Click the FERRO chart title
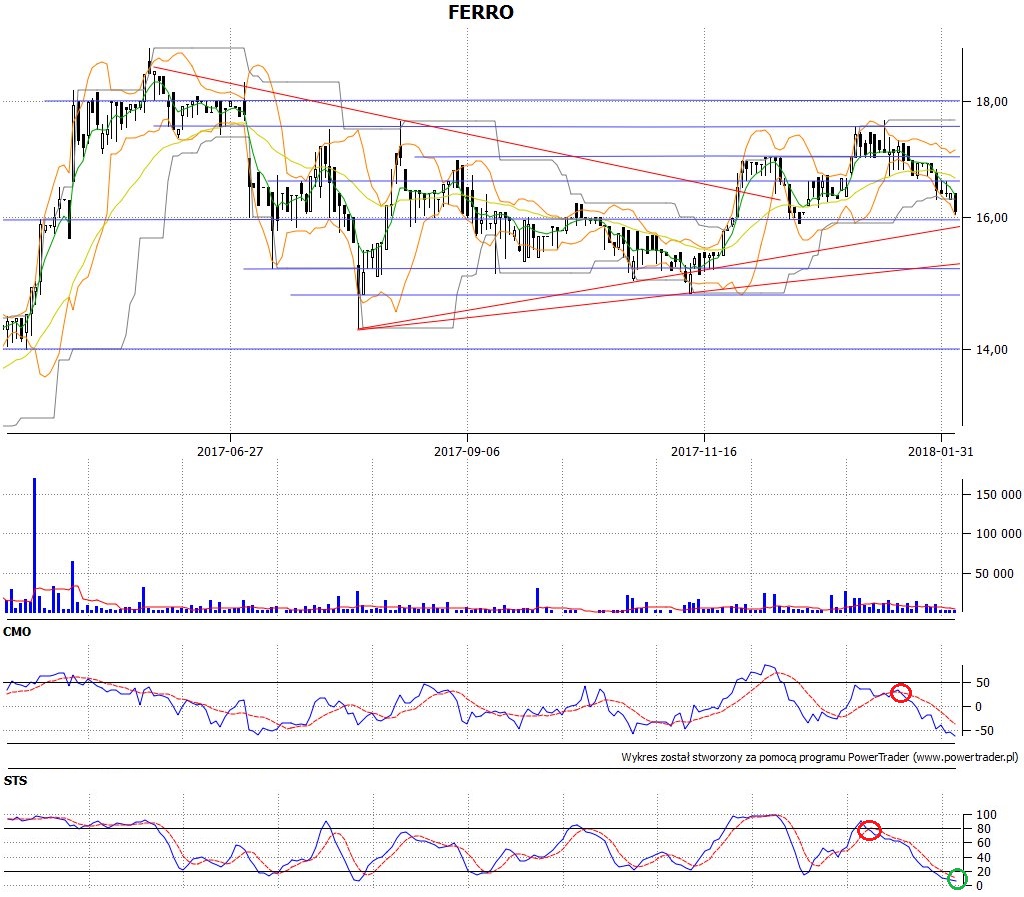 tap(481, 12)
